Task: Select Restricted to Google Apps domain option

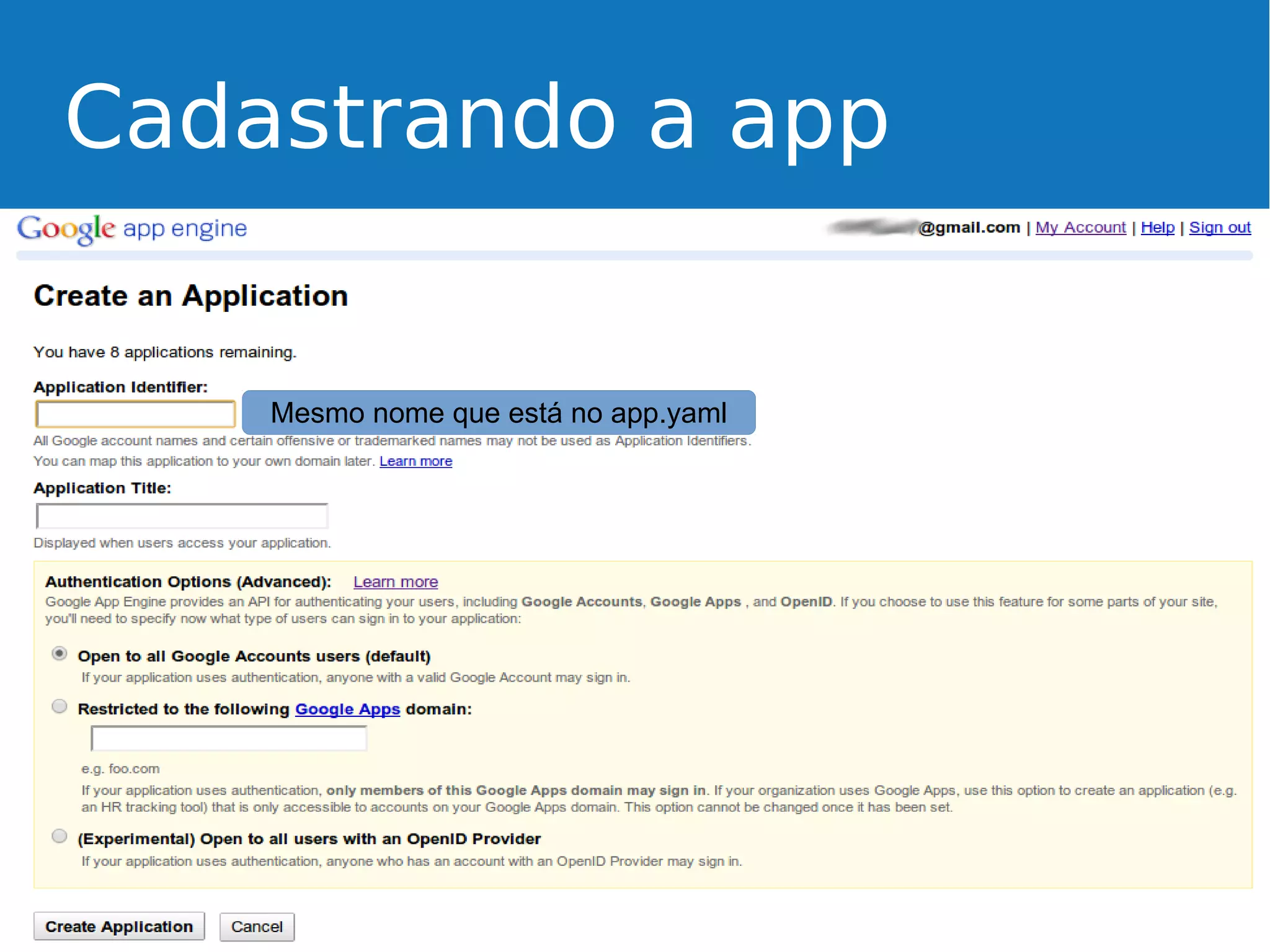Action: click(x=60, y=706)
